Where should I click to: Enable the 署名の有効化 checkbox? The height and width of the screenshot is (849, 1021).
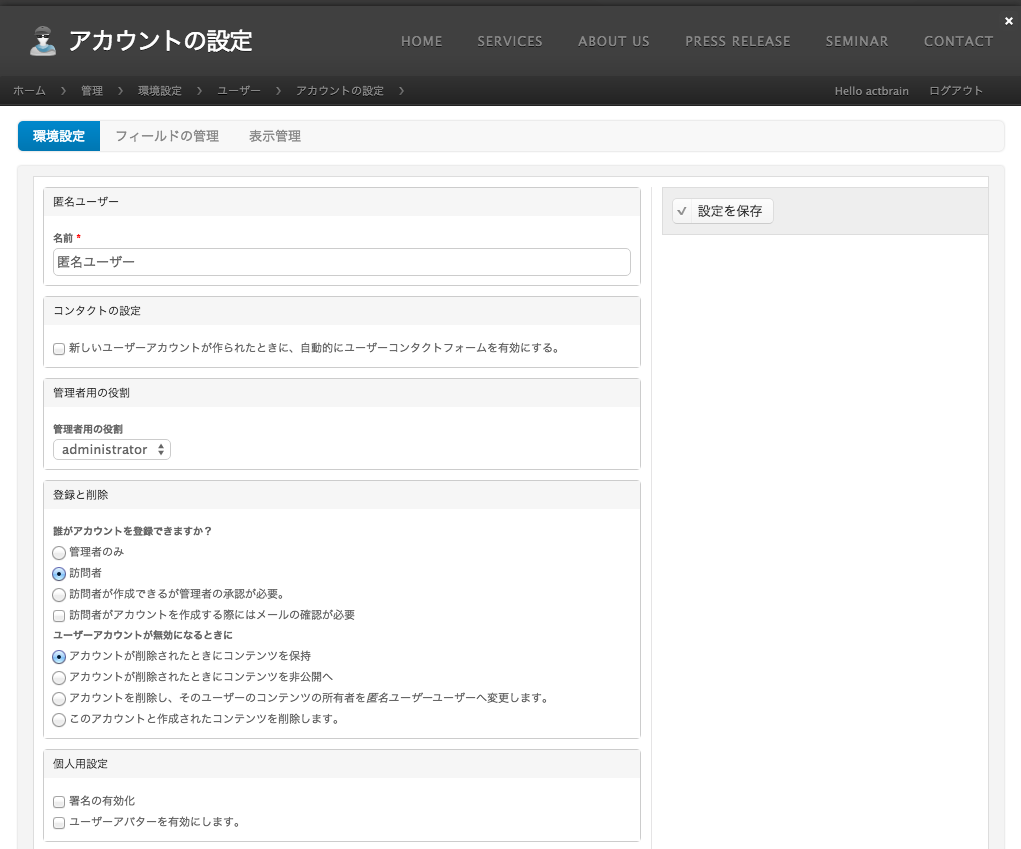[58, 801]
